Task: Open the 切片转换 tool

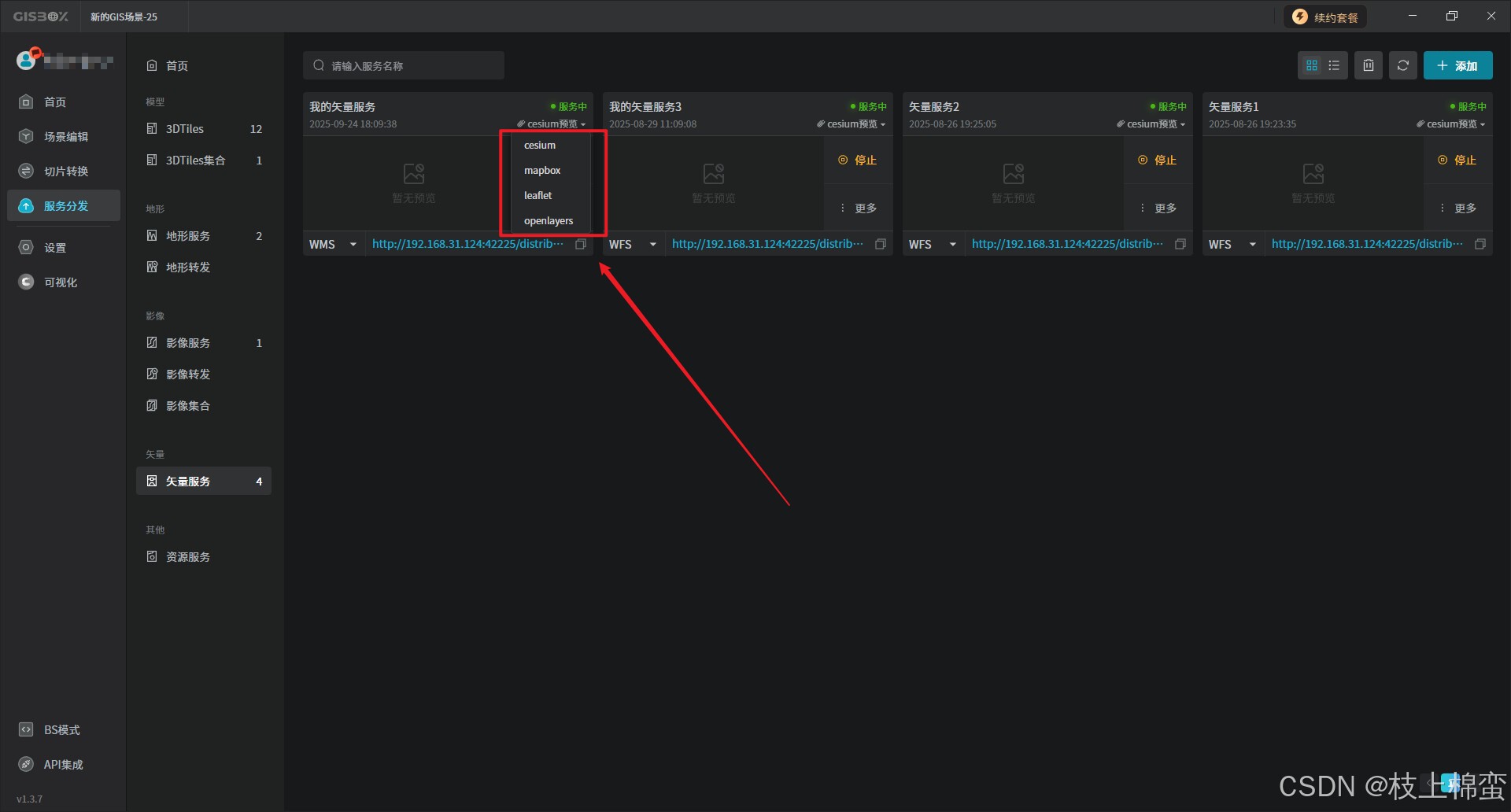Action: (x=63, y=171)
